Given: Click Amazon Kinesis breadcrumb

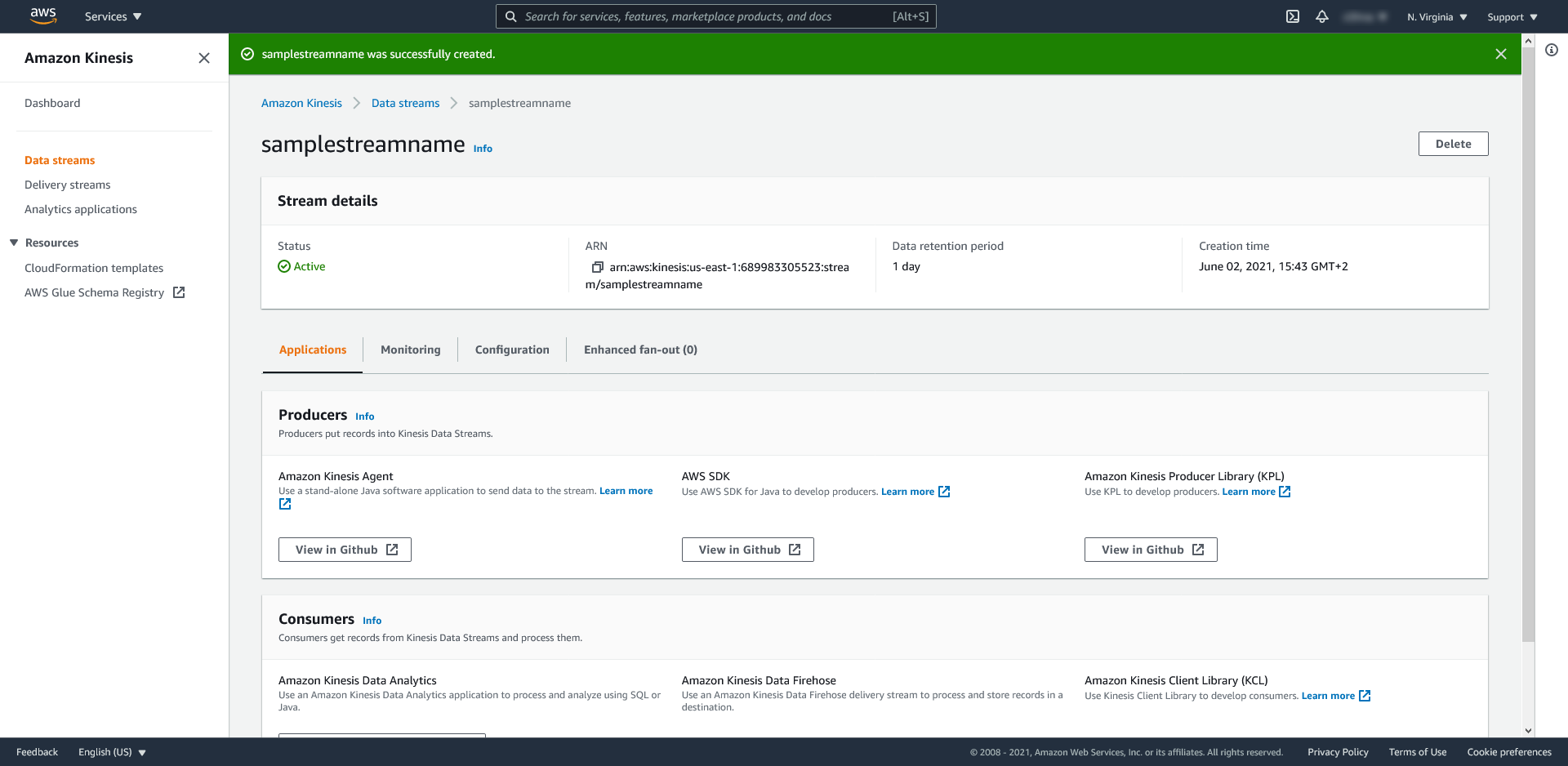Looking at the screenshot, I should point(301,103).
